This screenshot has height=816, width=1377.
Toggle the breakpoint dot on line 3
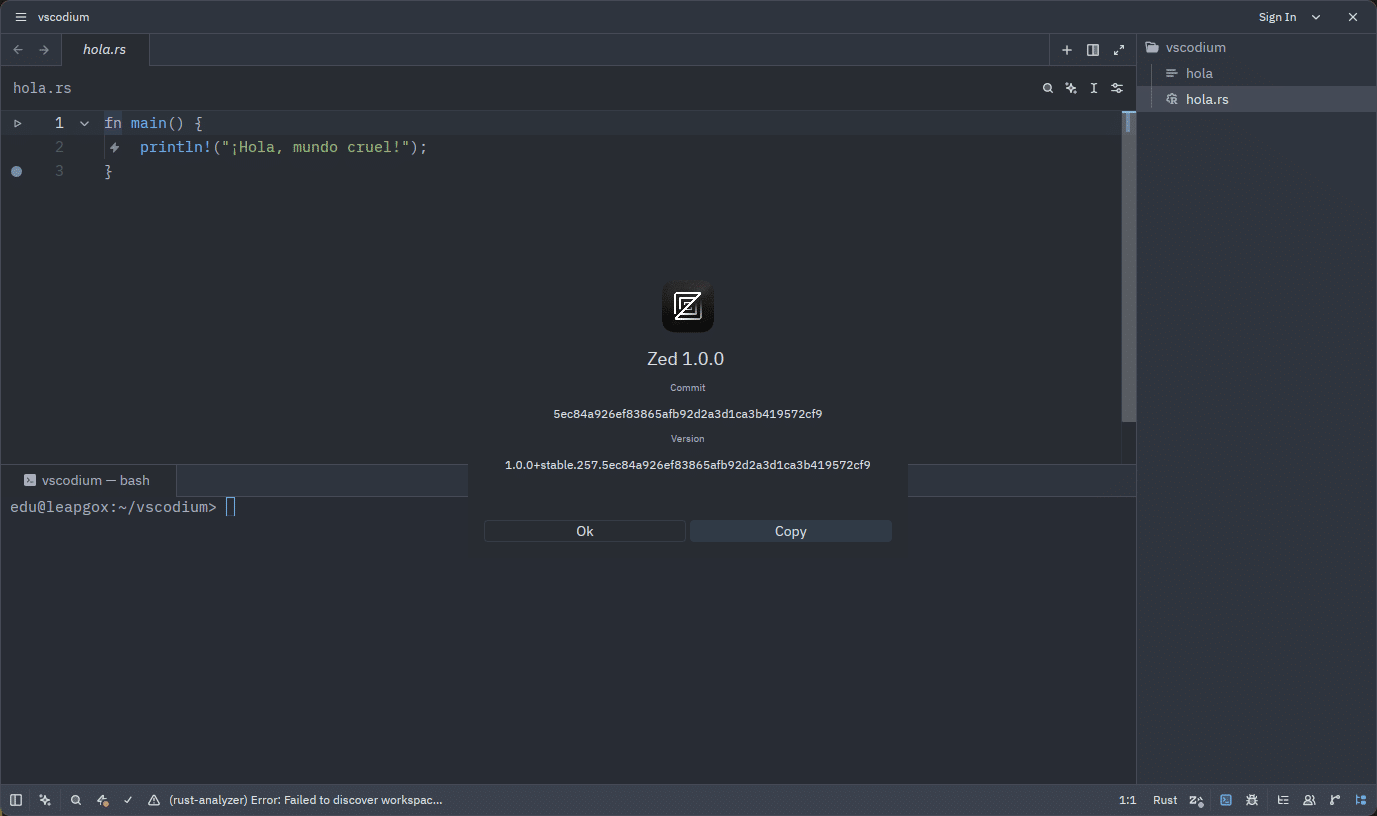click(16, 171)
